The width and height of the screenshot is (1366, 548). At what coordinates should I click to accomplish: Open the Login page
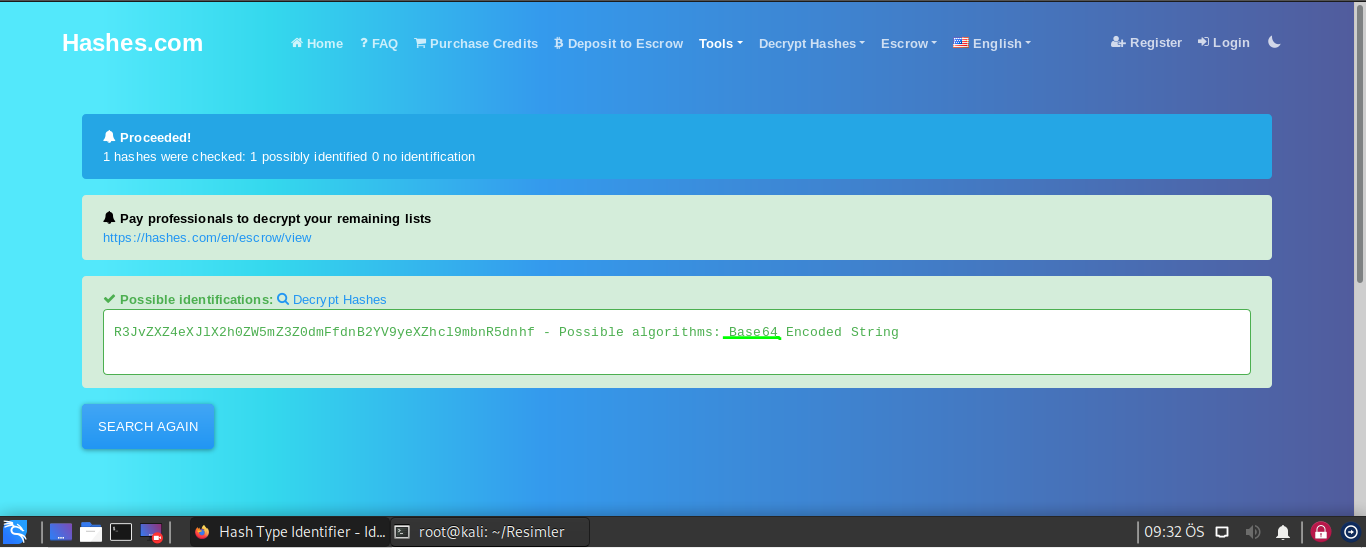click(1224, 42)
